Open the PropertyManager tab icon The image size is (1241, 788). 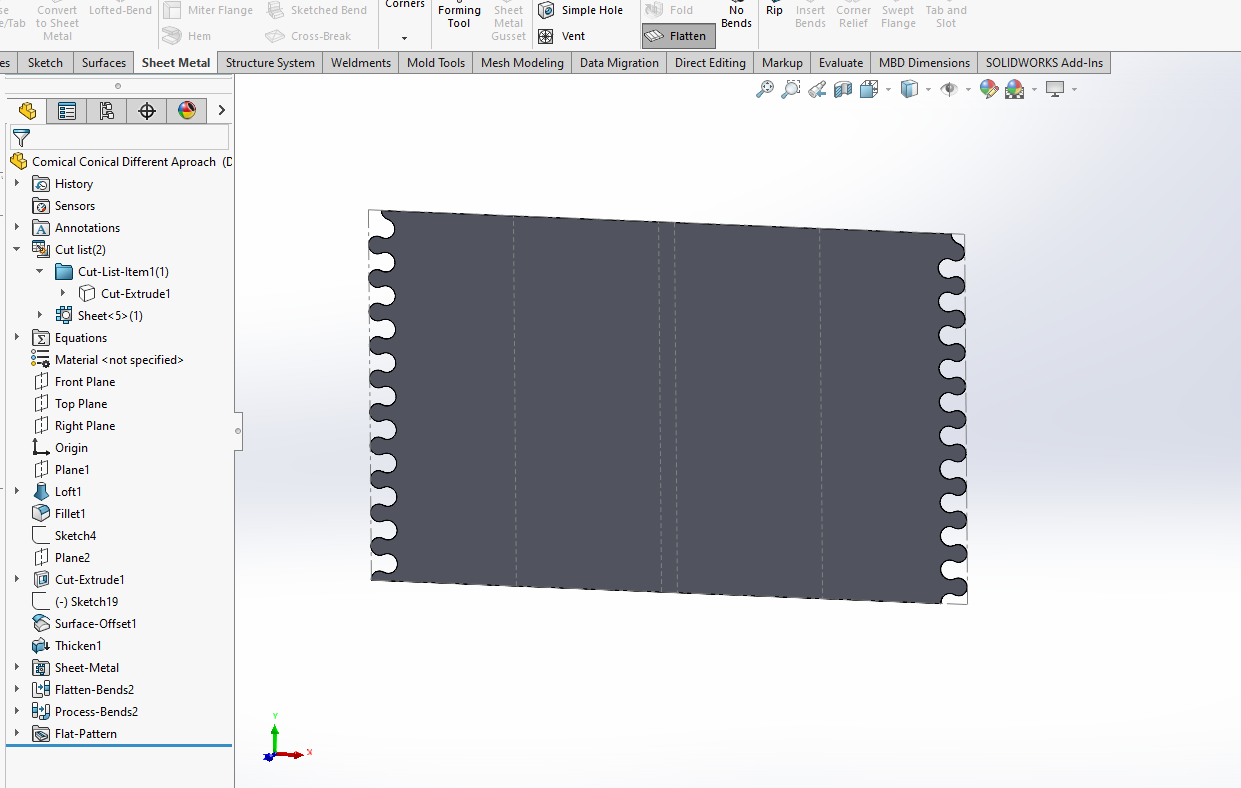click(x=67, y=110)
